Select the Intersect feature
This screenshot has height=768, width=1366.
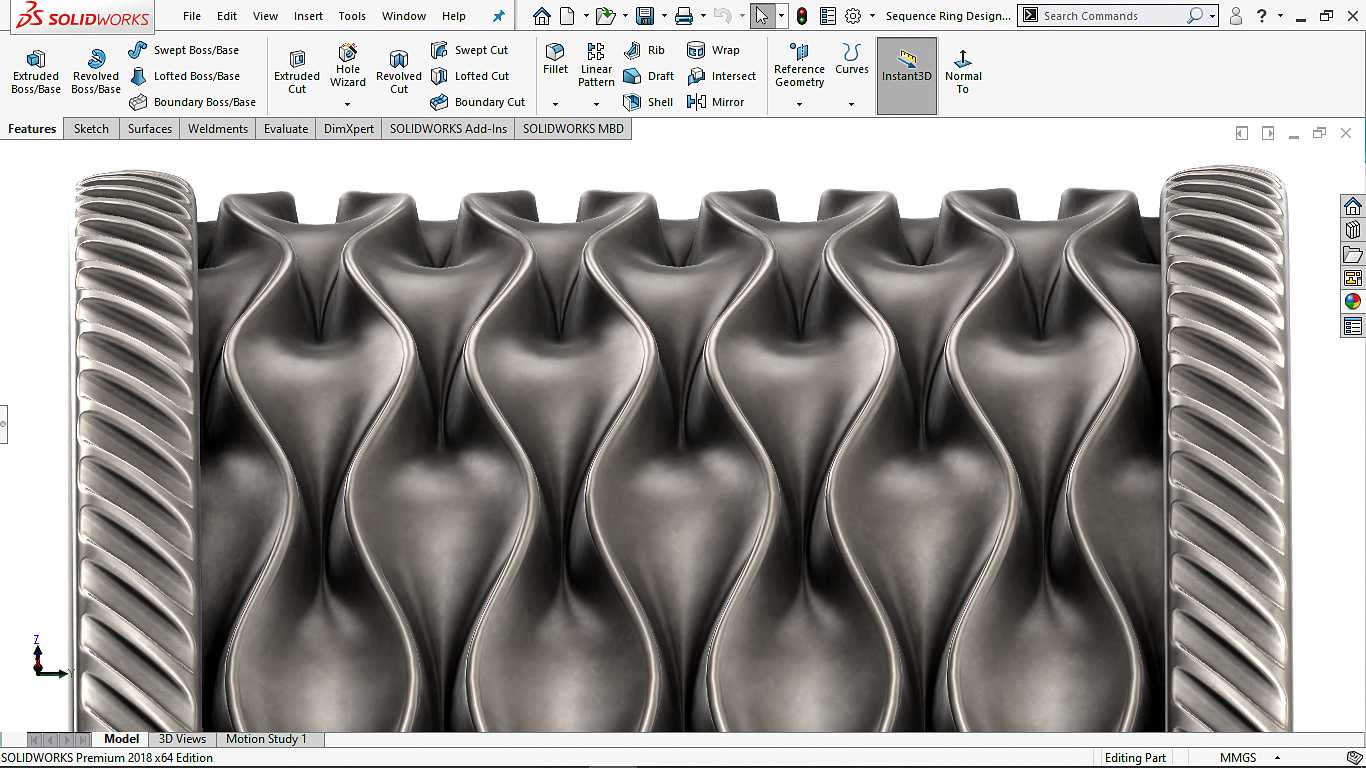tap(722, 76)
